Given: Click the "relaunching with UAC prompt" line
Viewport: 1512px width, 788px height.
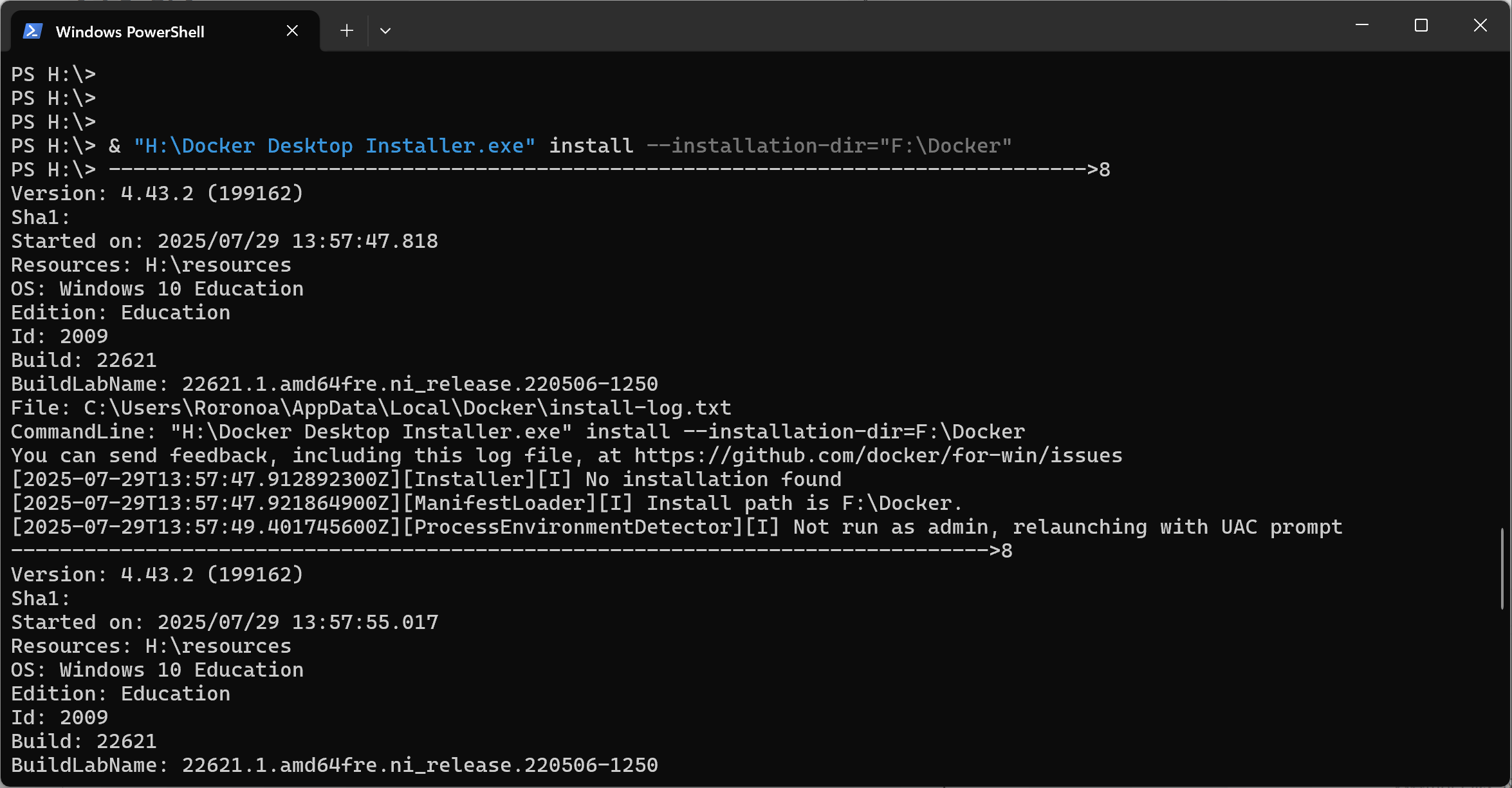Looking at the screenshot, I should coord(677,527).
